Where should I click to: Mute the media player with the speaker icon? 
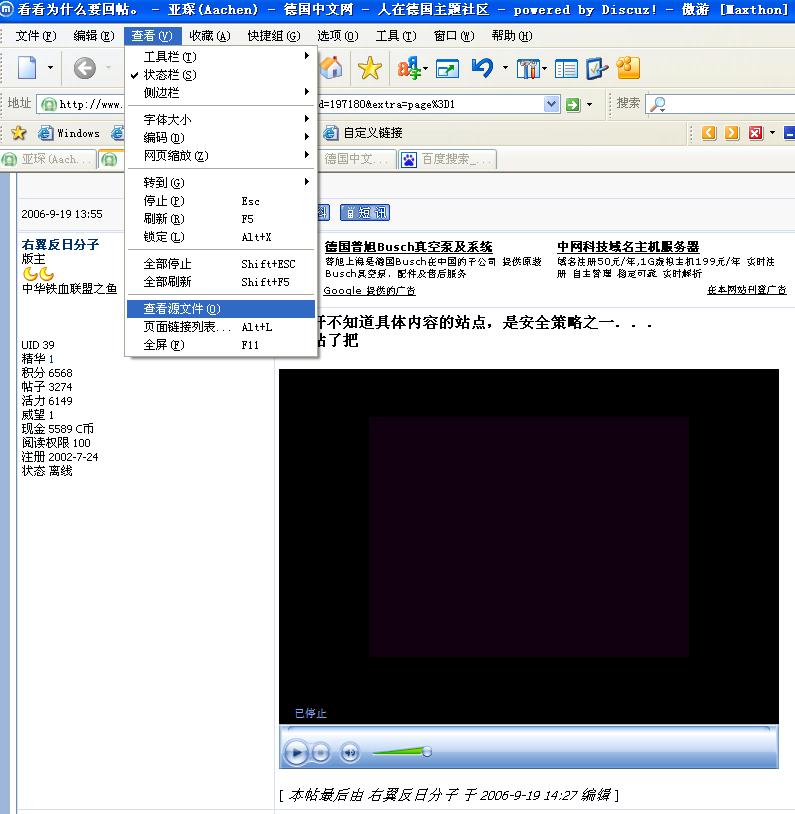[349, 752]
